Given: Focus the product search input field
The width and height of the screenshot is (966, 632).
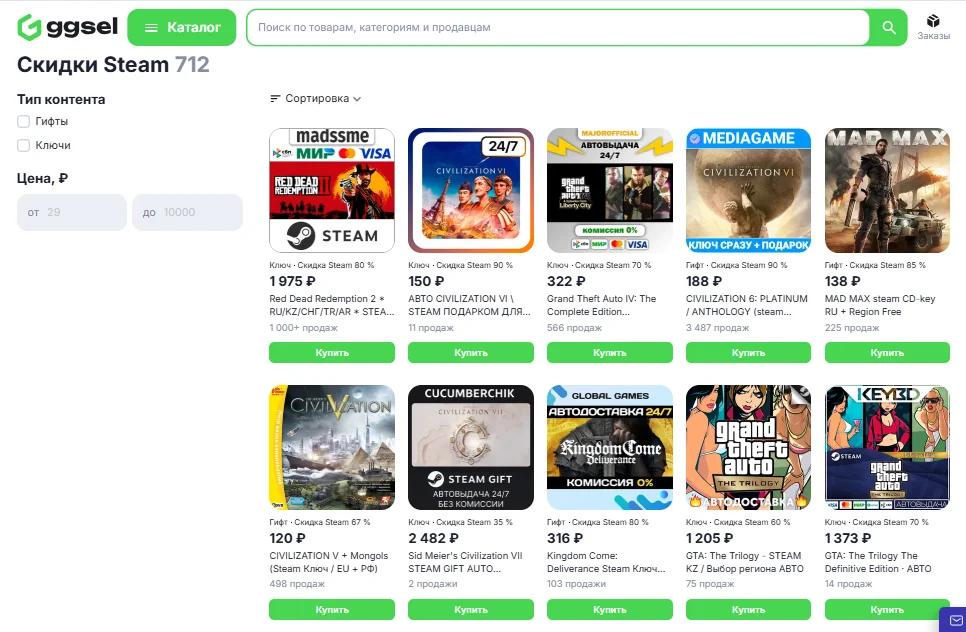Looking at the screenshot, I should pos(558,28).
